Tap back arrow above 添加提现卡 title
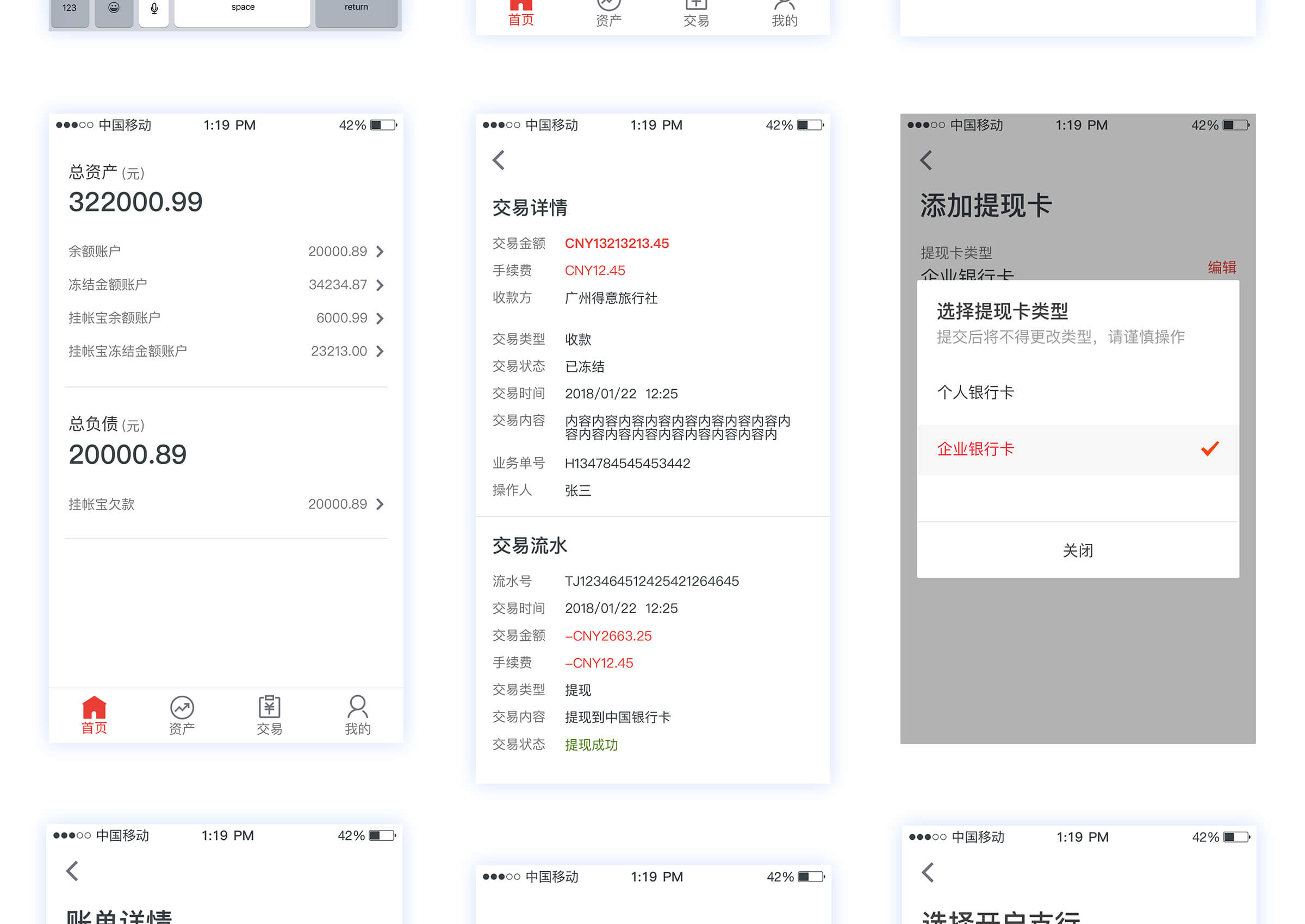This screenshot has height=924, width=1305. pos(926,160)
